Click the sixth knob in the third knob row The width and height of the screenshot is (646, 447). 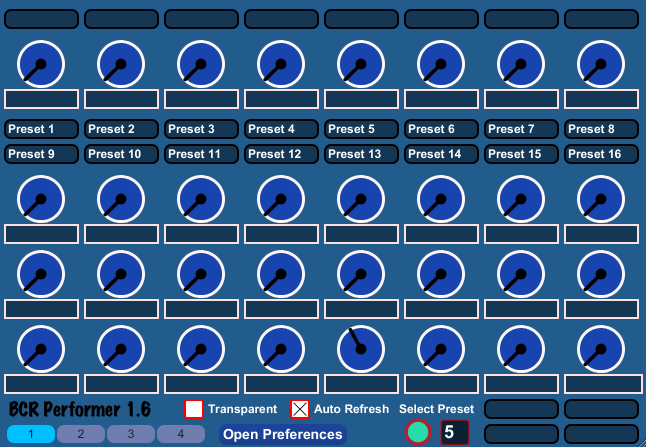pyautogui.click(x=441, y=274)
